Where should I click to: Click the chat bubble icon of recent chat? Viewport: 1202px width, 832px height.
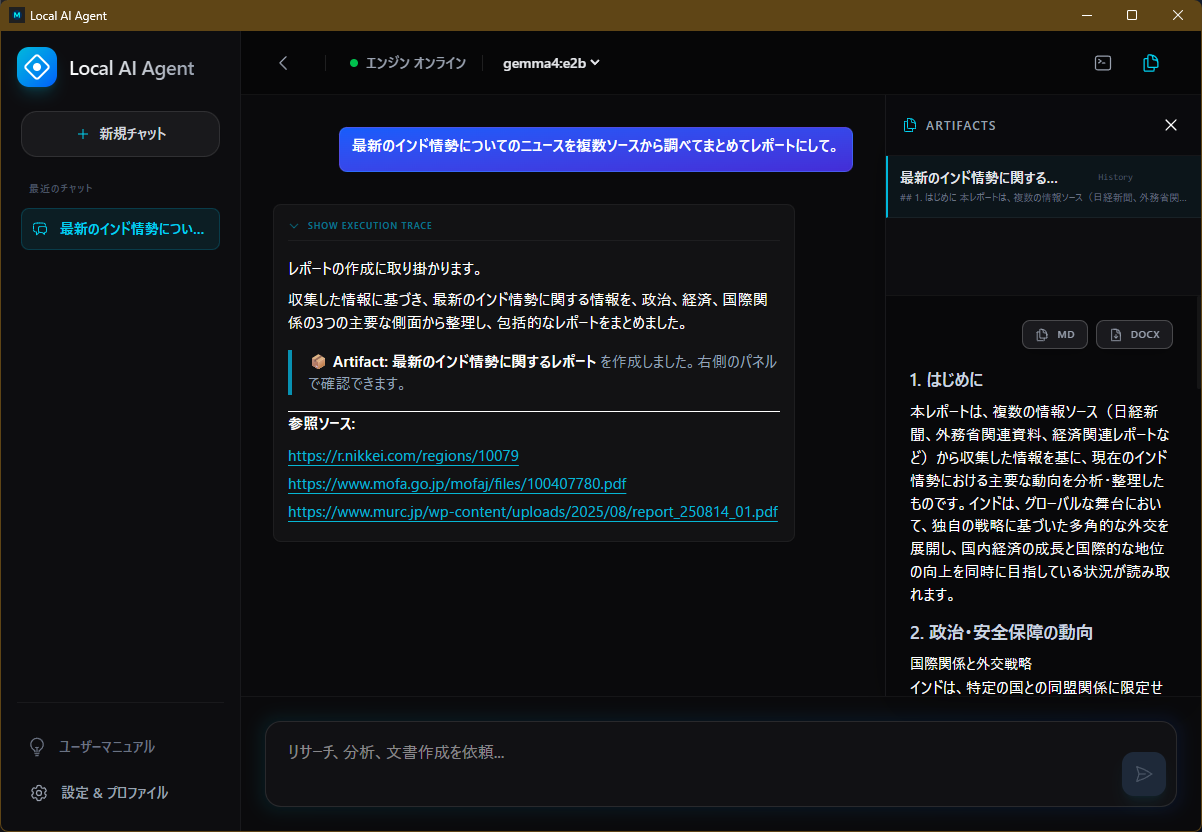(x=40, y=229)
